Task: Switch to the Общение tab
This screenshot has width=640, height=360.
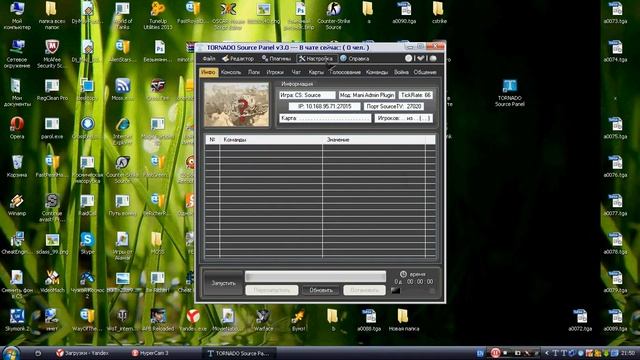Action: [x=425, y=72]
